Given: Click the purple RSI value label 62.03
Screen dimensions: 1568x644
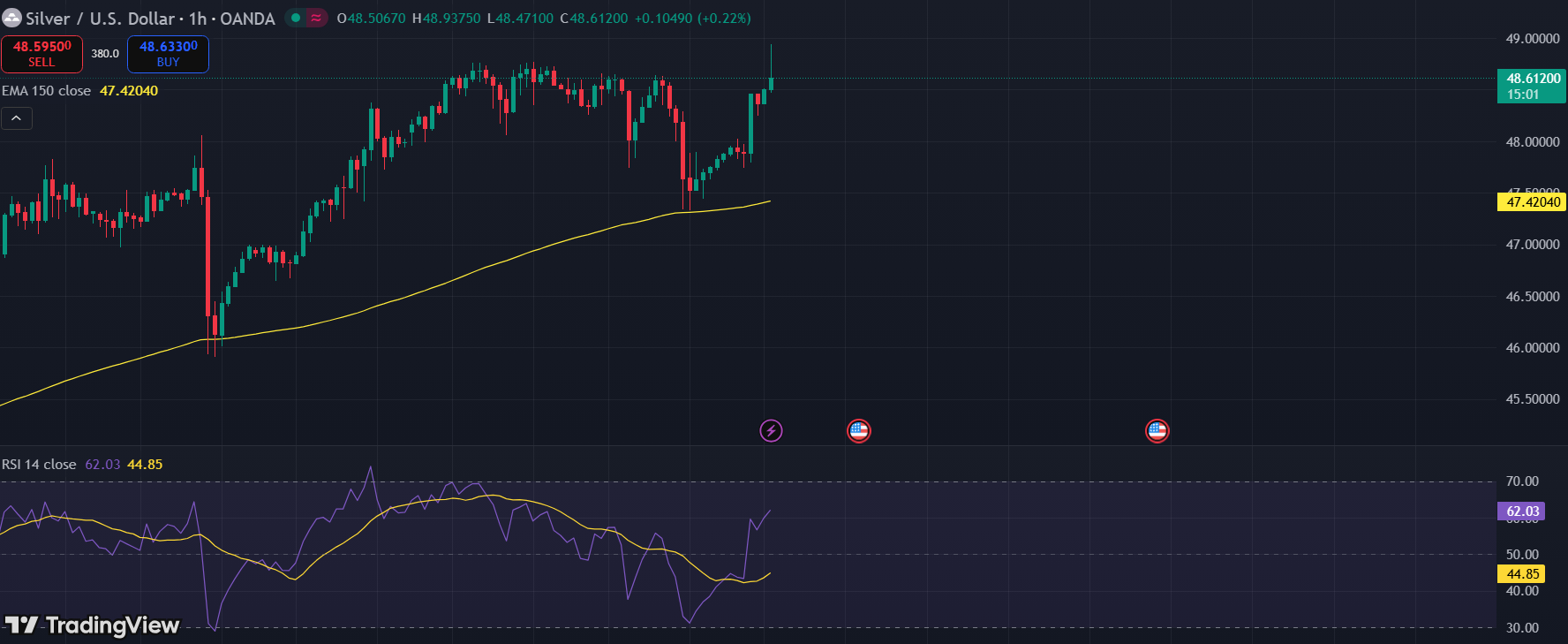Looking at the screenshot, I should click(x=1522, y=511).
